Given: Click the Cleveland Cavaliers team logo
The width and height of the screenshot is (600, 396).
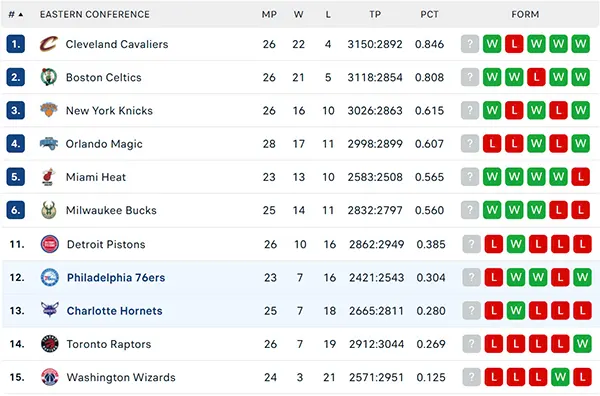Looking at the screenshot, I should (49, 44).
